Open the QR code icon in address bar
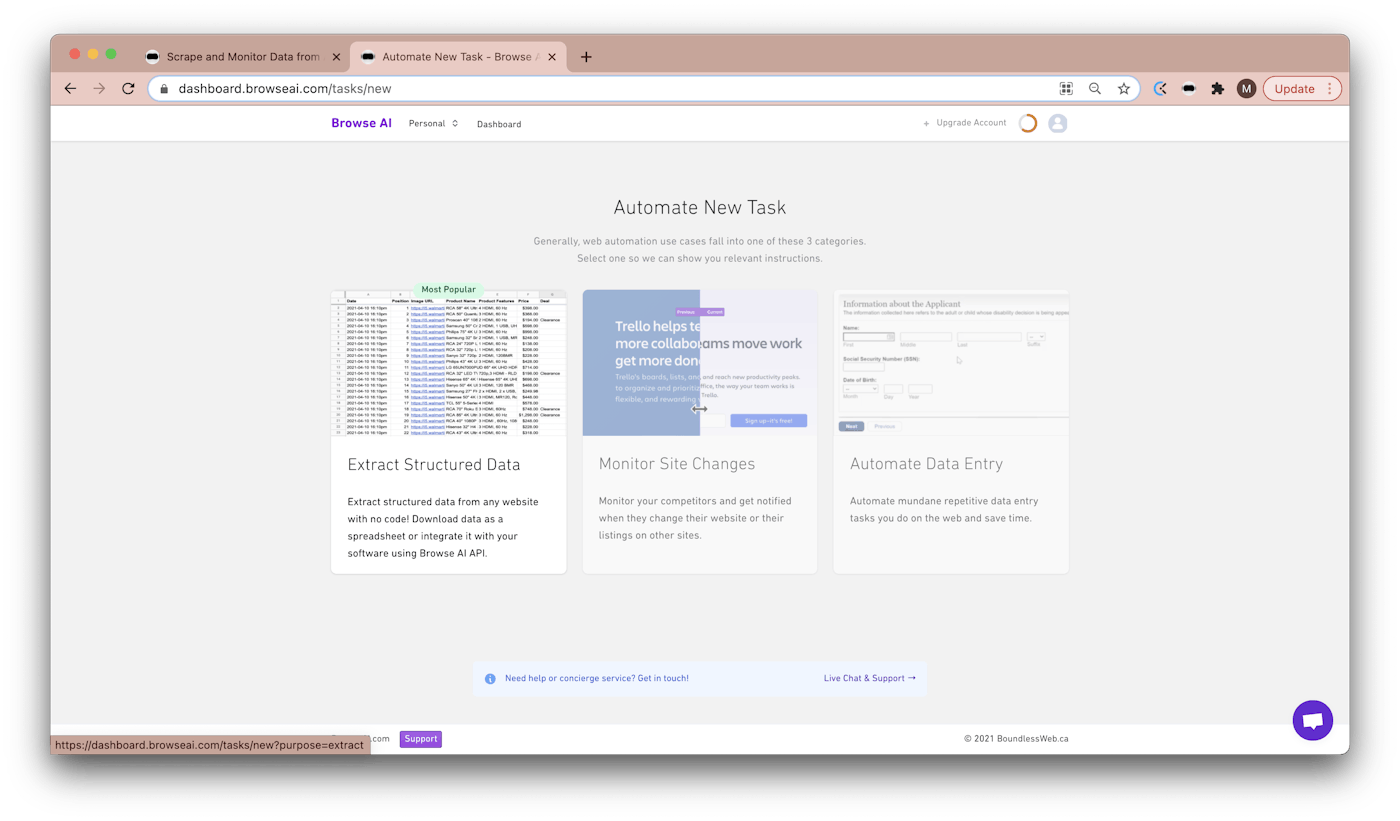The height and width of the screenshot is (821, 1400). point(1066,88)
